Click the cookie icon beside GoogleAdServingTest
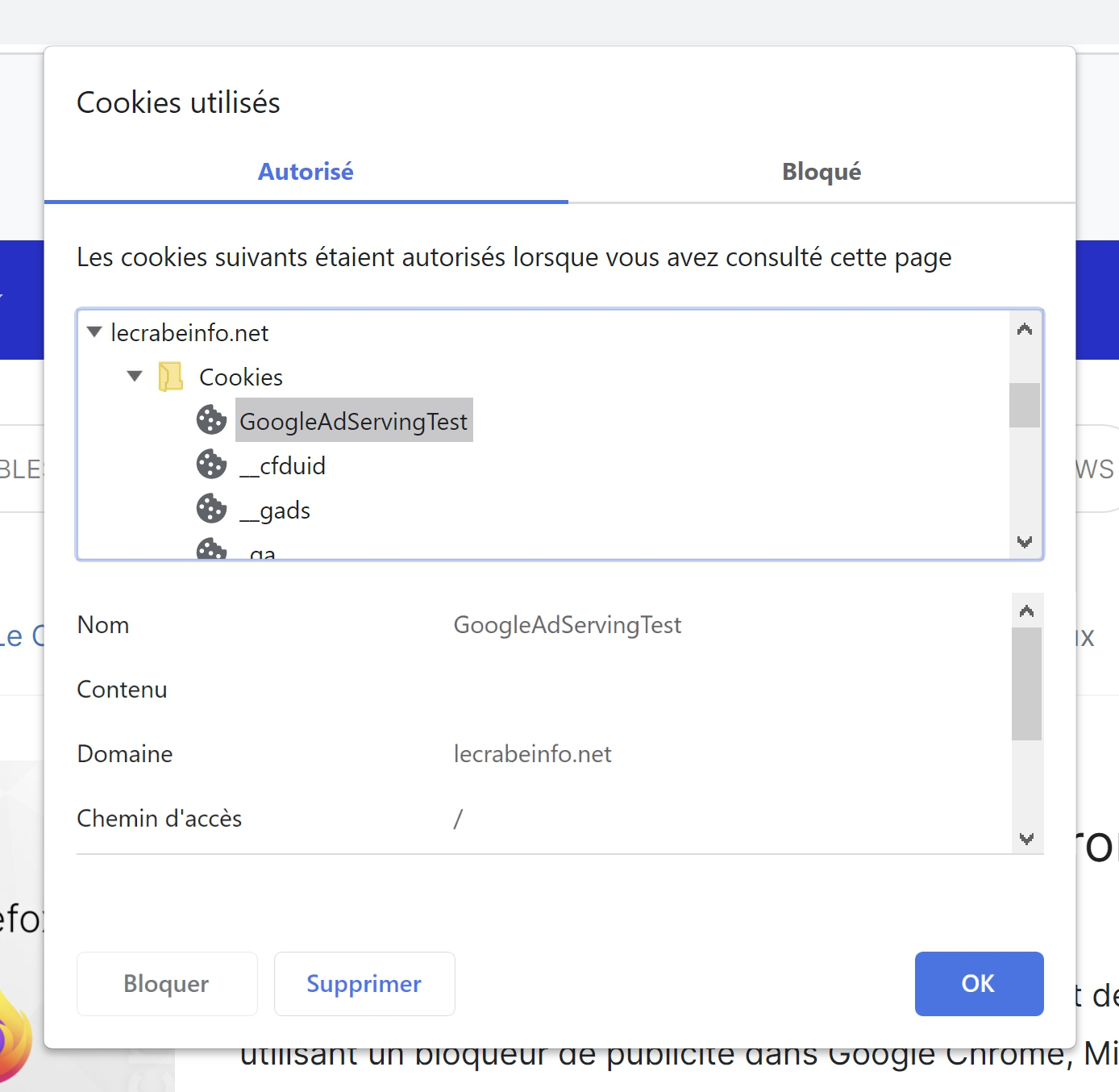 pos(211,419)
